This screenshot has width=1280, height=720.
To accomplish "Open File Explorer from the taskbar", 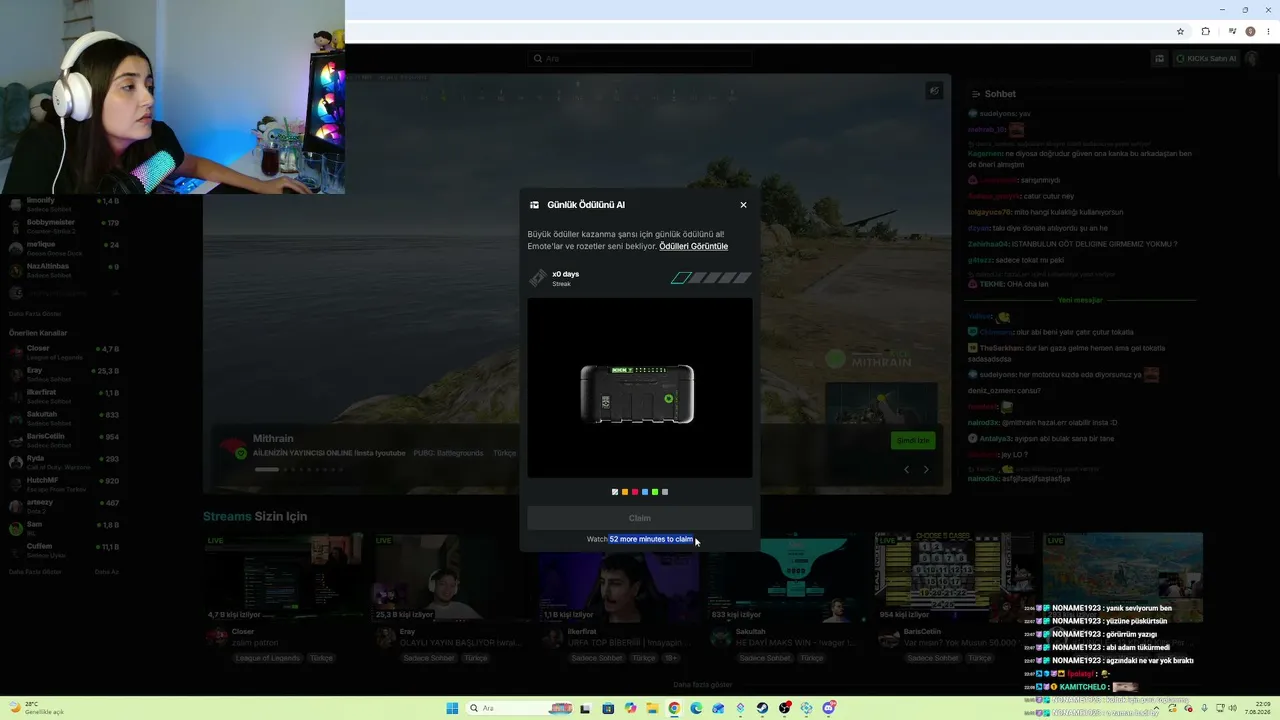I will coord(652,708).
